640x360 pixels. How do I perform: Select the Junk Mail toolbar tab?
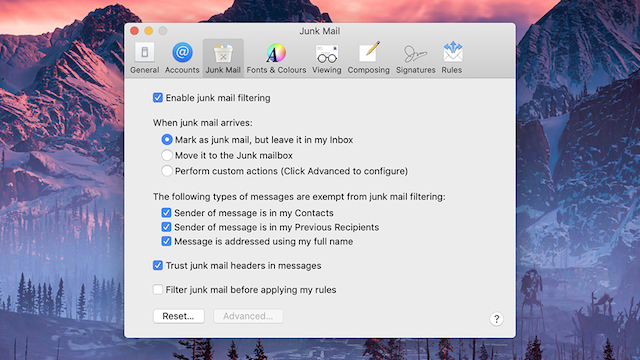pos(223,58)
